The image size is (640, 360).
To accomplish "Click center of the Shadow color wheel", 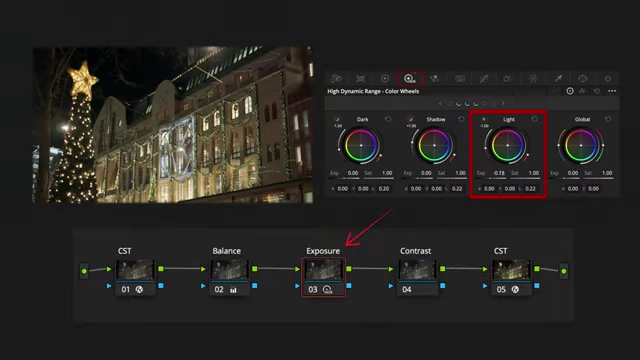I will tap(434, 145).
